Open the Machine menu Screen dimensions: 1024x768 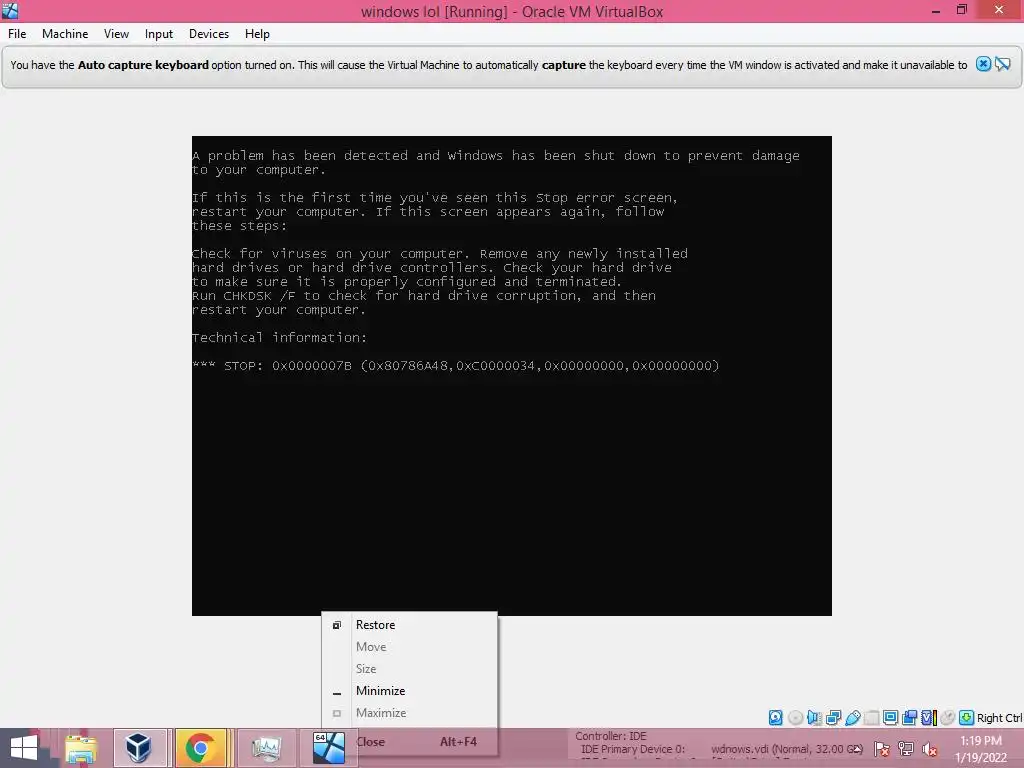[x=65, y=34]
